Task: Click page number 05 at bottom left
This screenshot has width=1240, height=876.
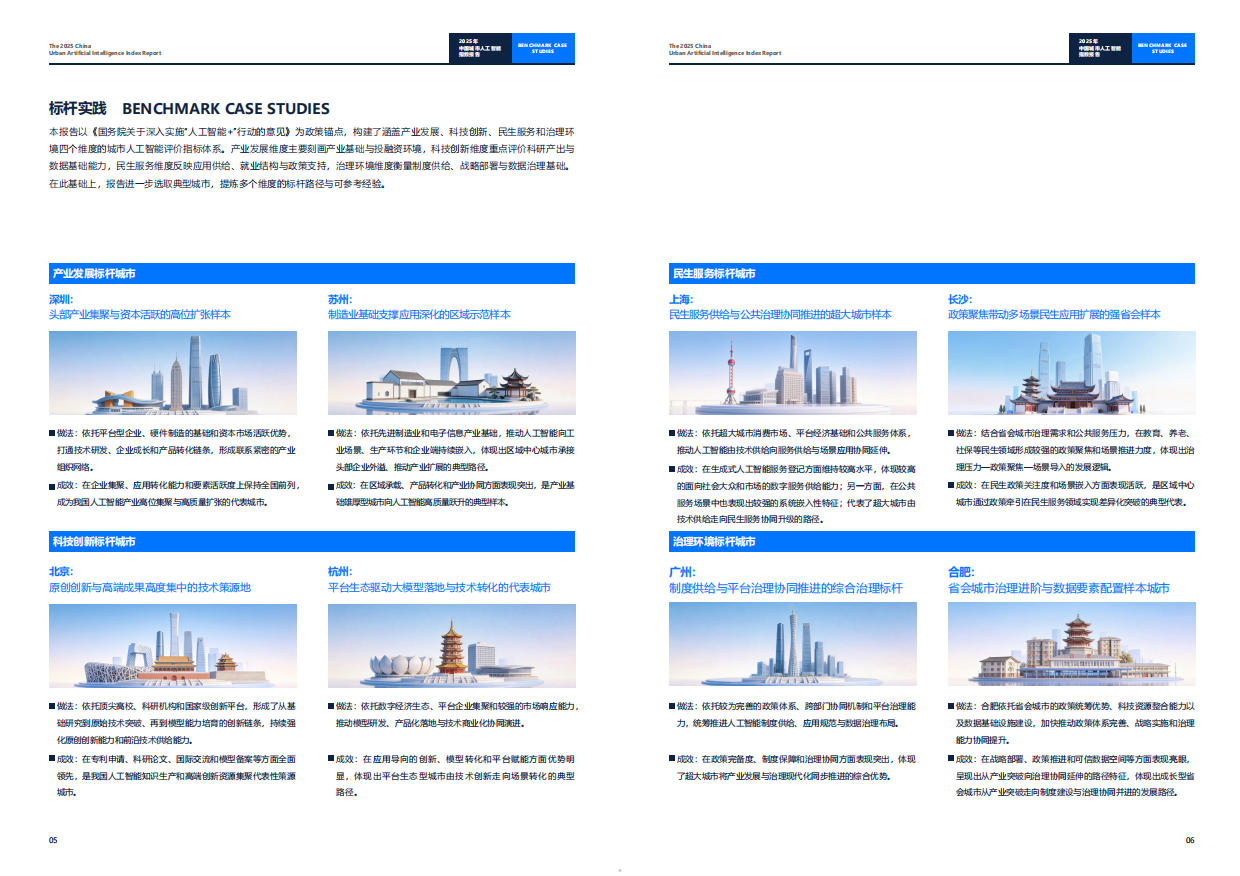Action: (51, 840)
